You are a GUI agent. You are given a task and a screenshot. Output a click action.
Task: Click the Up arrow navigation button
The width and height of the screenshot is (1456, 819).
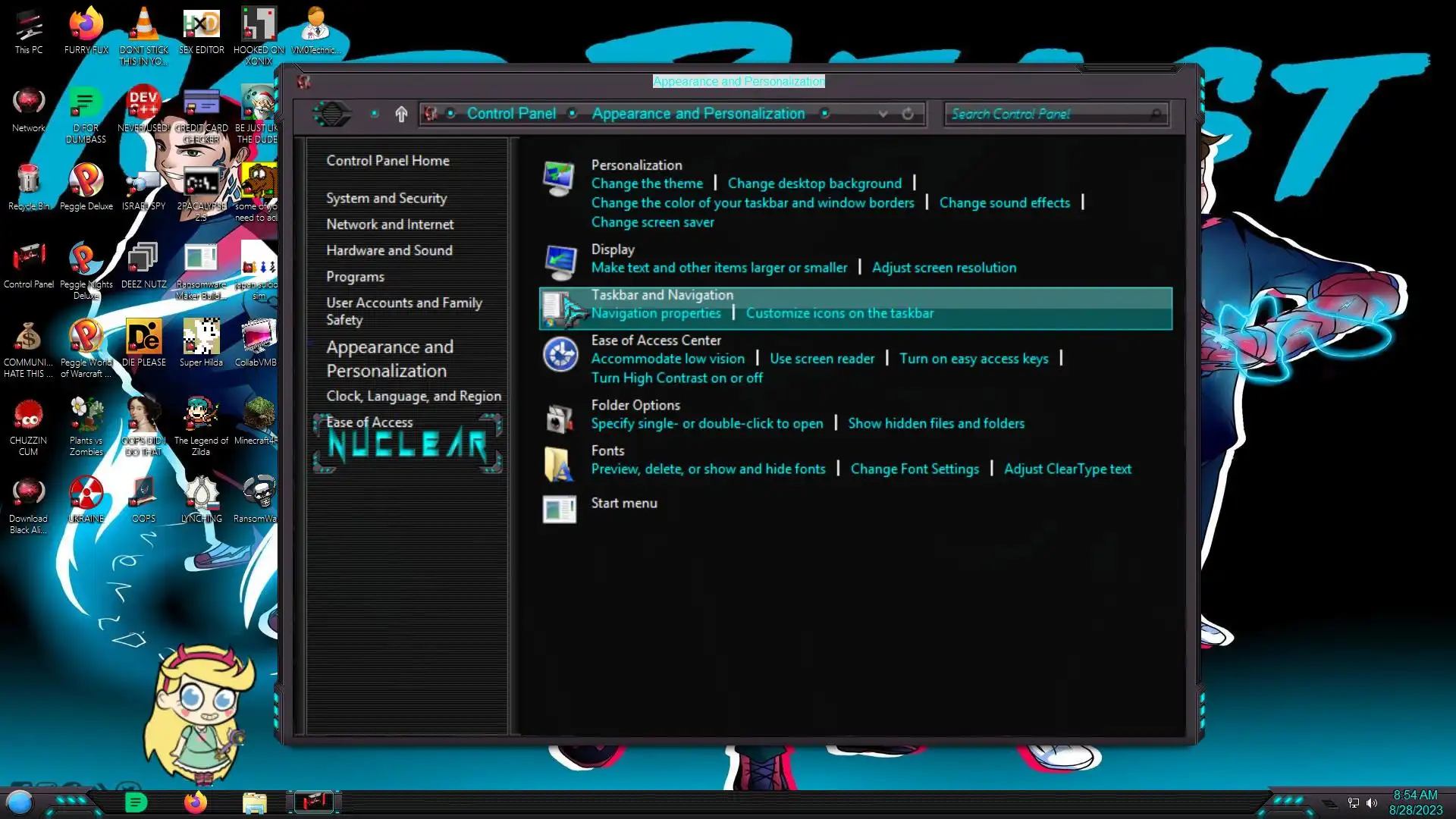click(401, 114)
